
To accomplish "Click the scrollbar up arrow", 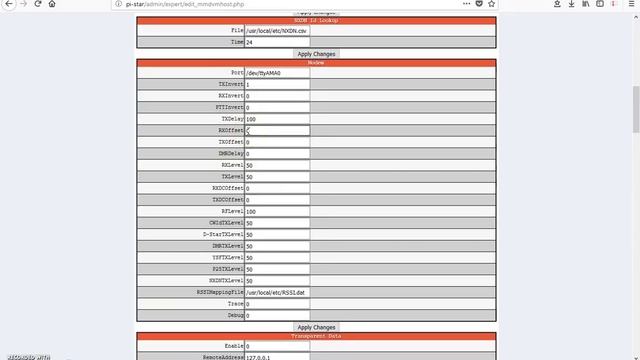I will click(x=636, y=17).
